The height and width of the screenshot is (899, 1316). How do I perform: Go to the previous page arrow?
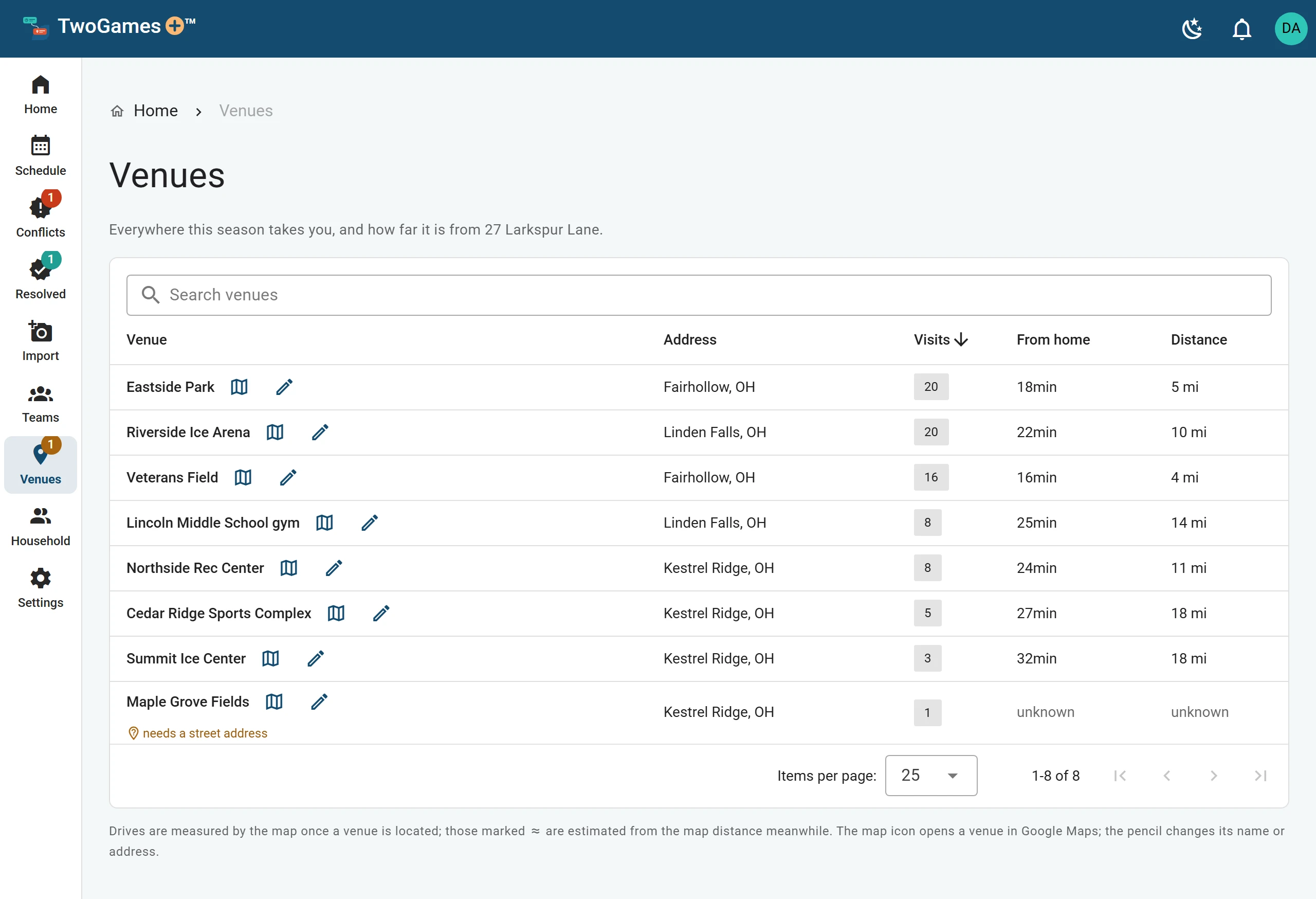1166,776
